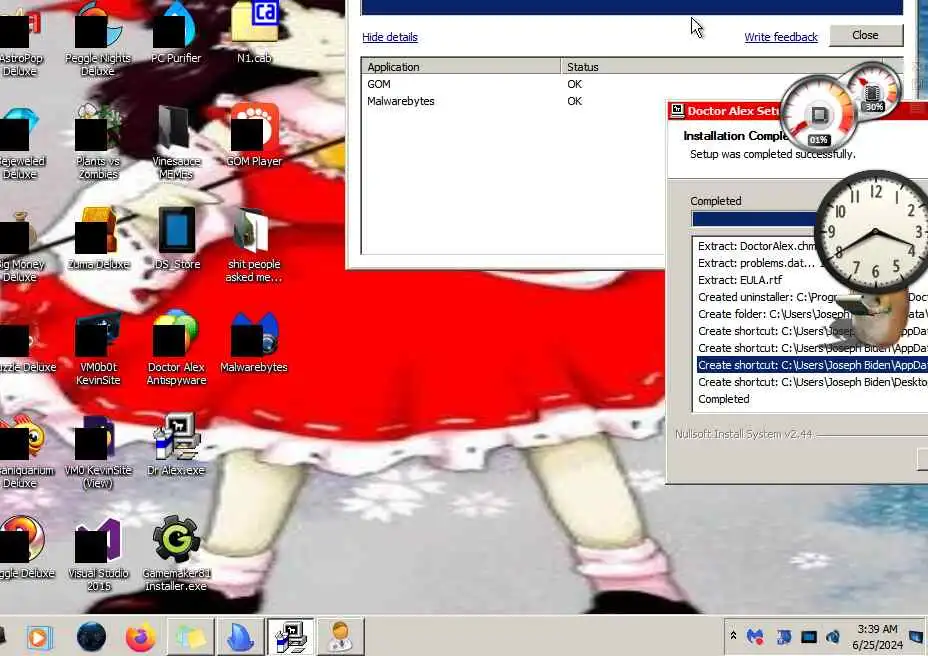Image resolution: width=928 pixels, height=656 pixels.
Task: Switch to the installer setup taskbar button
Action: coord(291,636)
